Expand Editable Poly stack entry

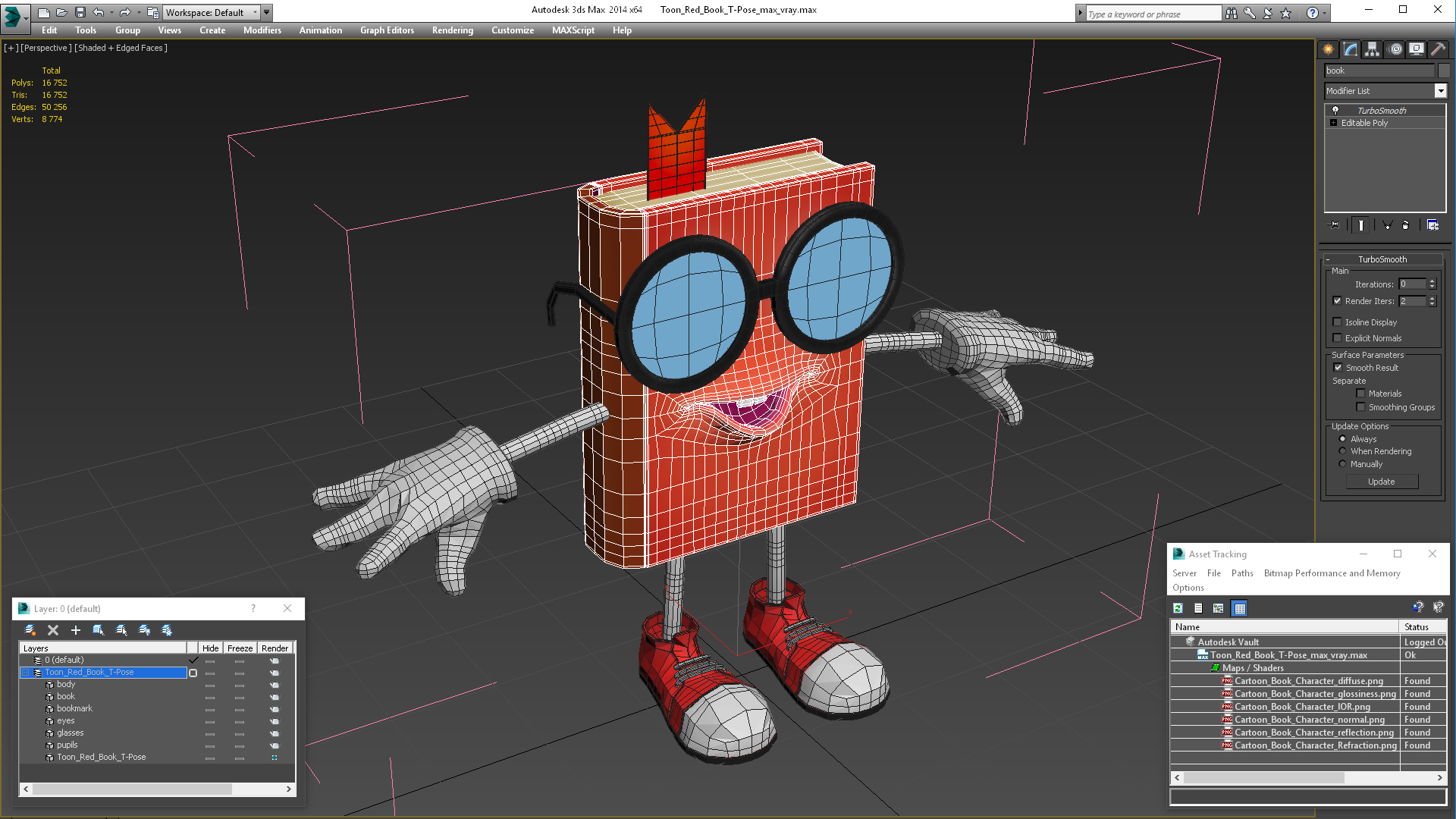(x=1333, y=123)
